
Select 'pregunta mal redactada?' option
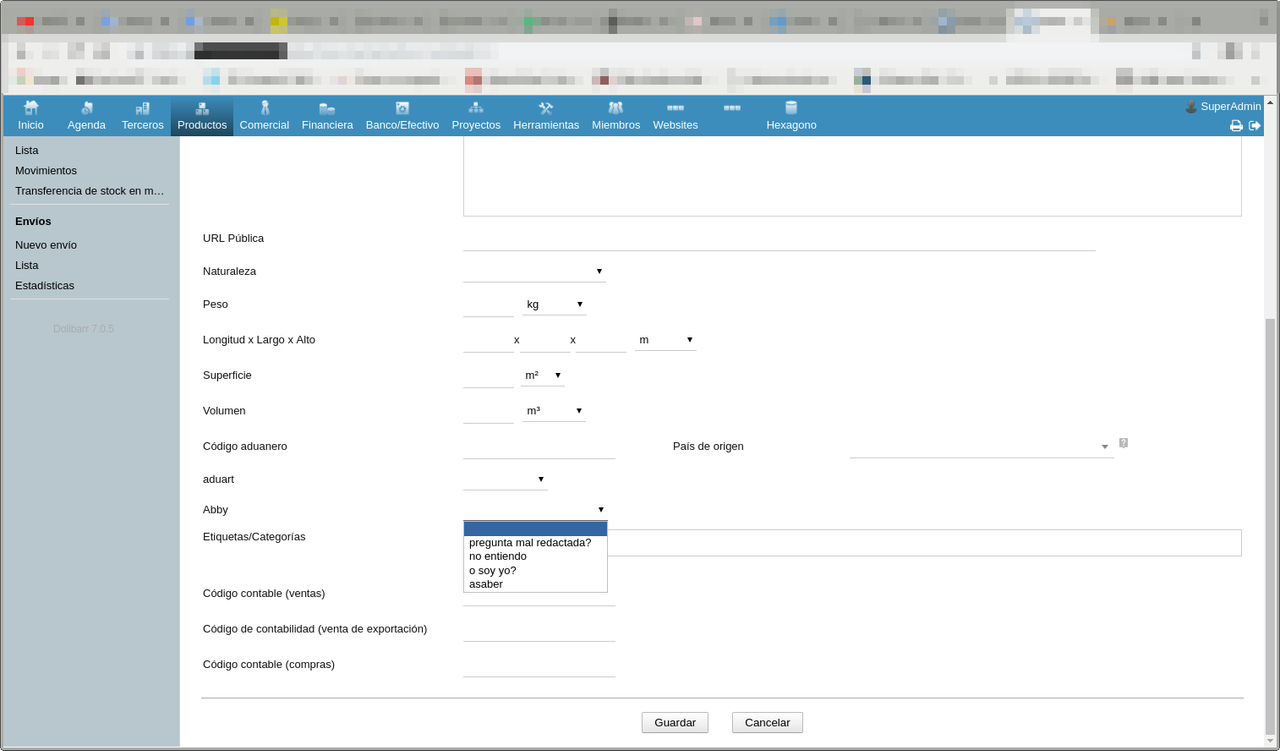click(x=535, y=543)
